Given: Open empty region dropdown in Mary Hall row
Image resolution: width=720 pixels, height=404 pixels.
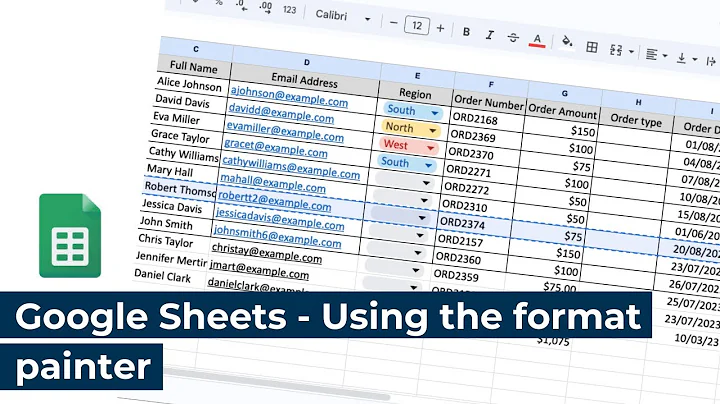Looking at the screenshot, I should click(424, 201).
